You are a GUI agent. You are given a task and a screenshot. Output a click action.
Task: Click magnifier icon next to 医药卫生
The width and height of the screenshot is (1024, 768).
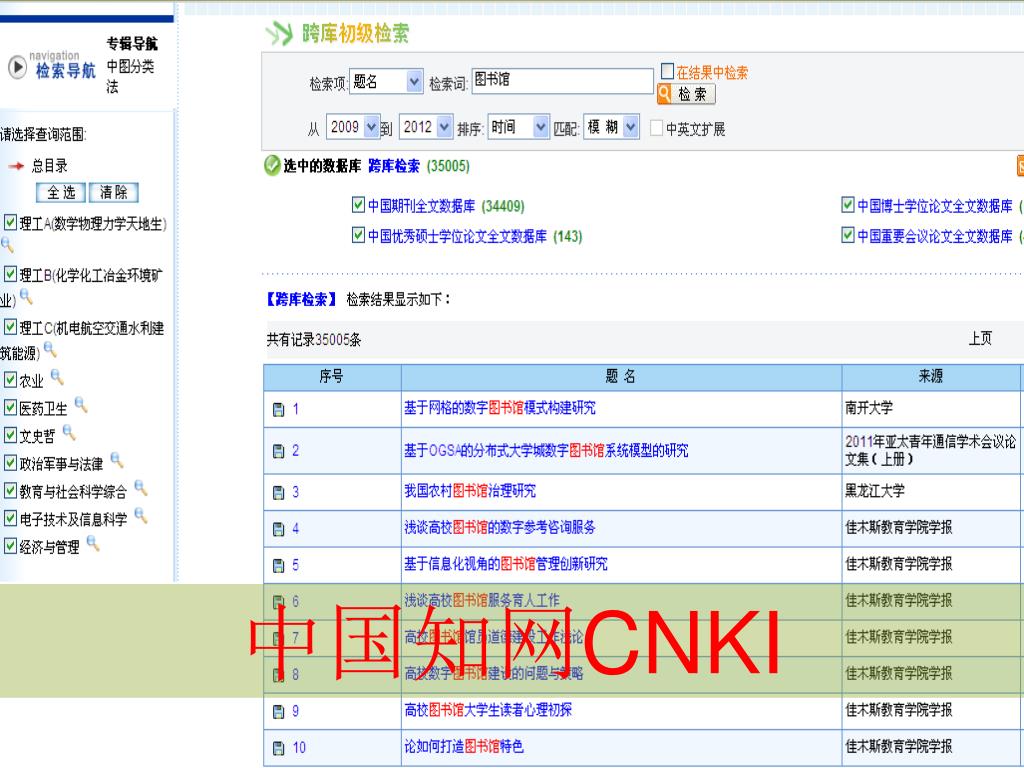81,405
